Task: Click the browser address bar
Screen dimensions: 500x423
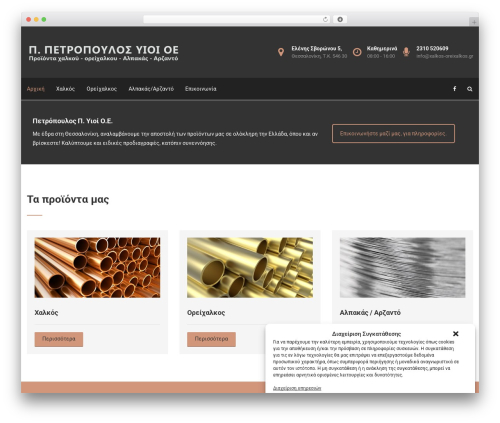Action: coord(236,19)
